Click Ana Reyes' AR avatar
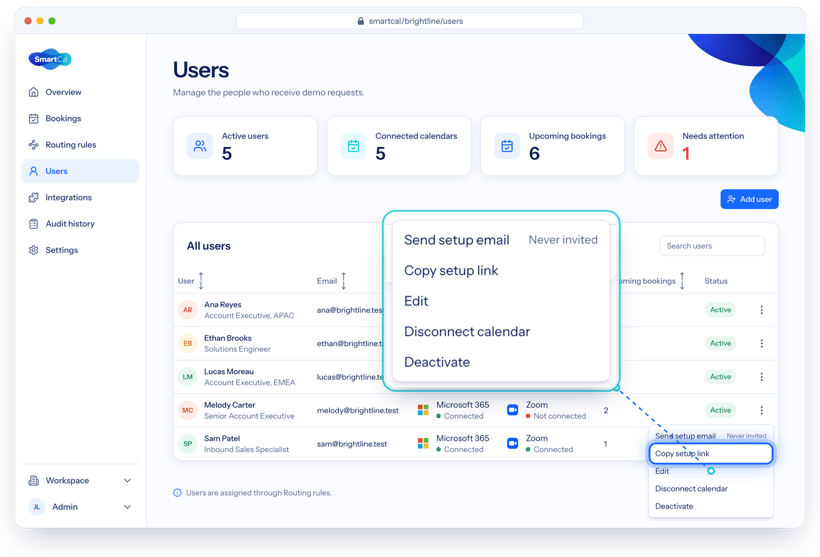The height and width of the screenshot is (557, 820). (x=188, y=310)
